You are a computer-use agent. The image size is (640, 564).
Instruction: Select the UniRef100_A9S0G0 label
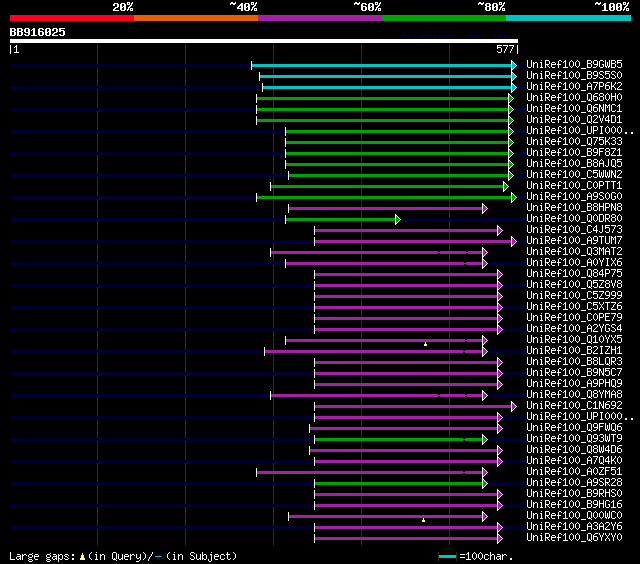tap(574, 196)
